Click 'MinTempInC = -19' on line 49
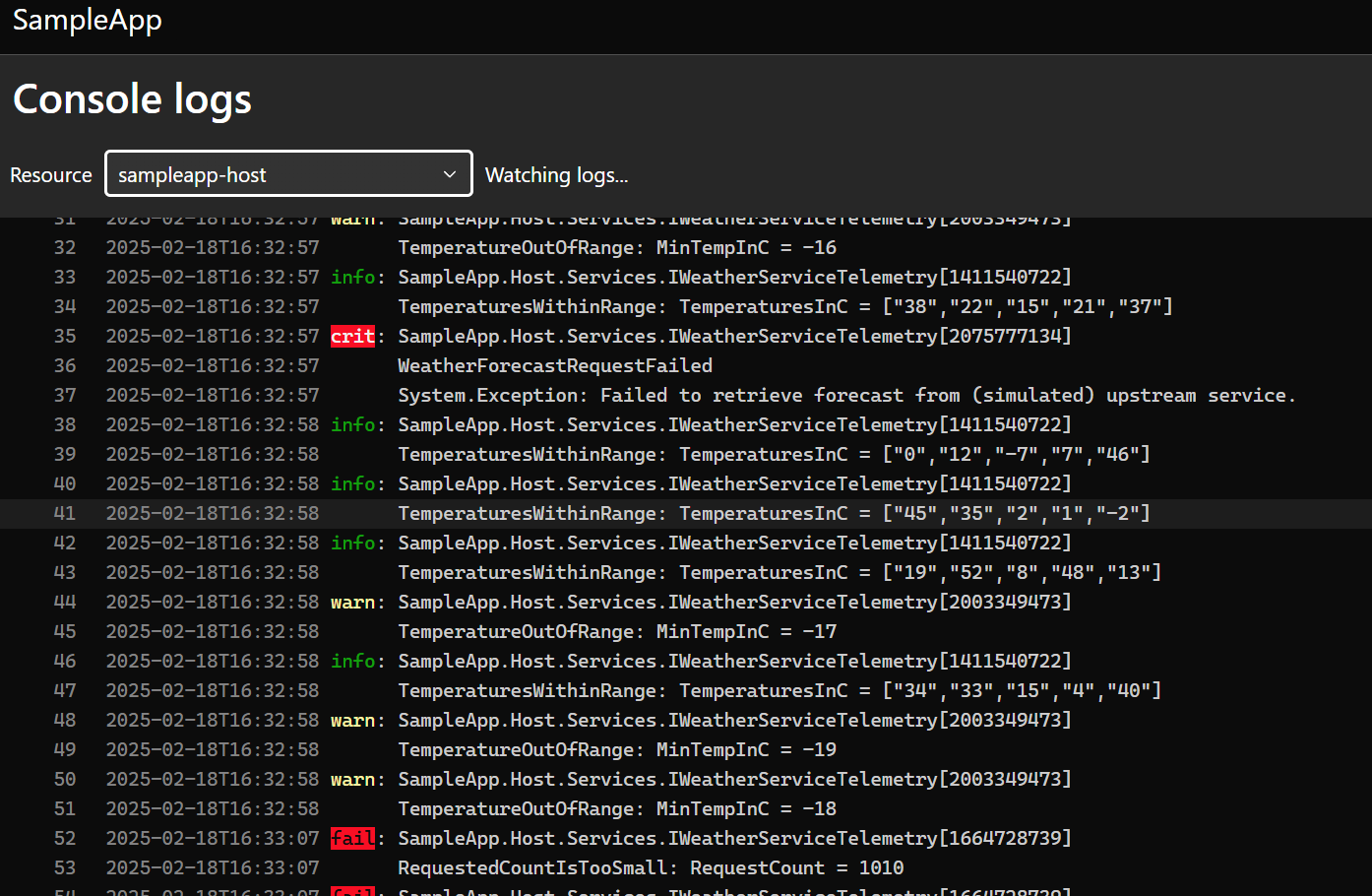The height and width of the screenshot is (896, 1372). [746, 749]
